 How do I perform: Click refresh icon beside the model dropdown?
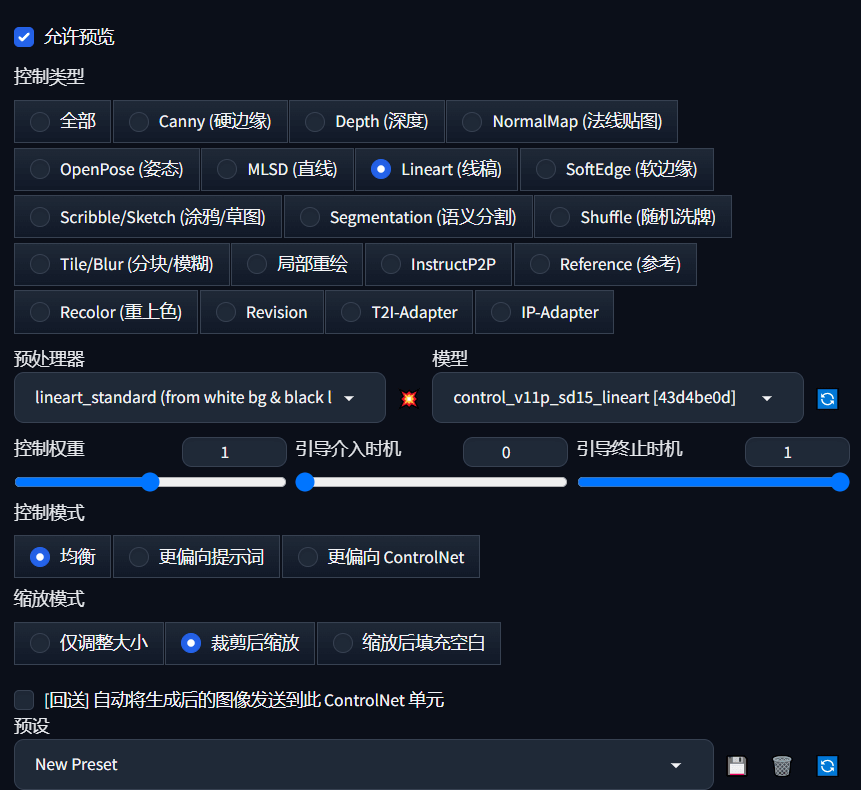tap(827, 398)
